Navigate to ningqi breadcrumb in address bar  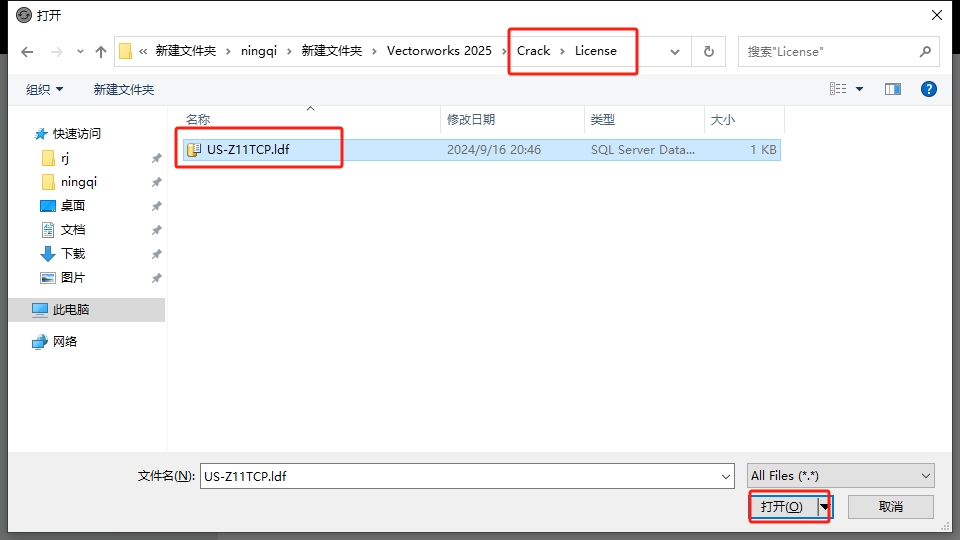[x=259, y=51]
